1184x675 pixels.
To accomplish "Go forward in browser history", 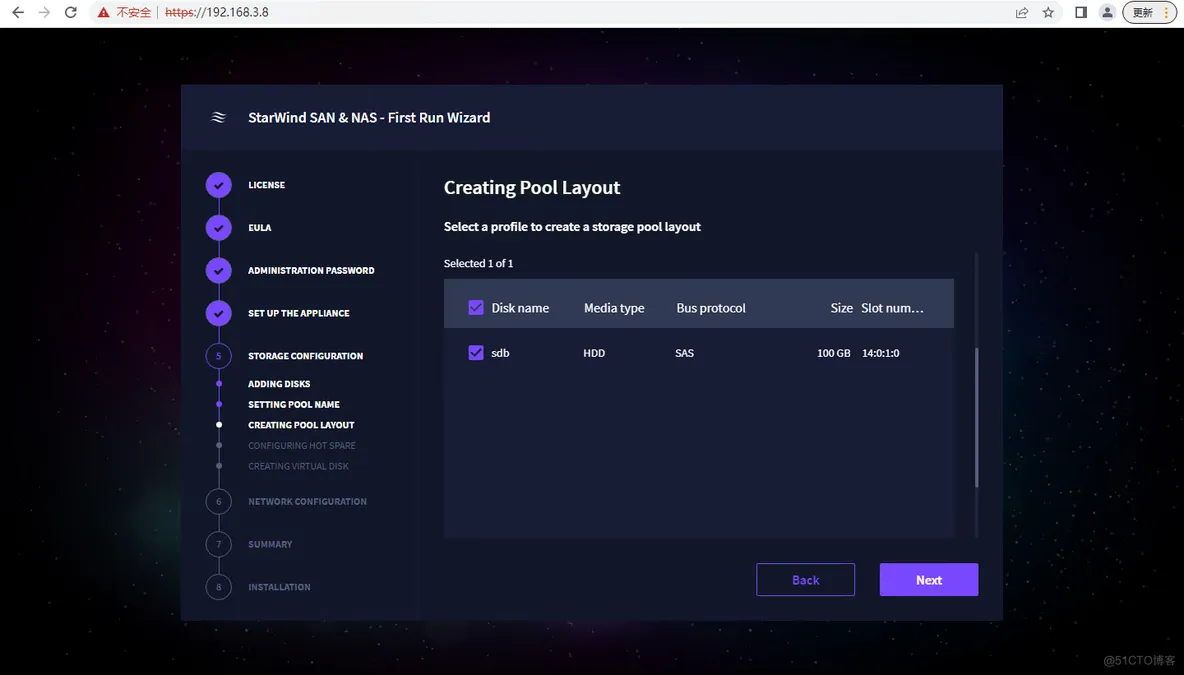I will point(45,12).
